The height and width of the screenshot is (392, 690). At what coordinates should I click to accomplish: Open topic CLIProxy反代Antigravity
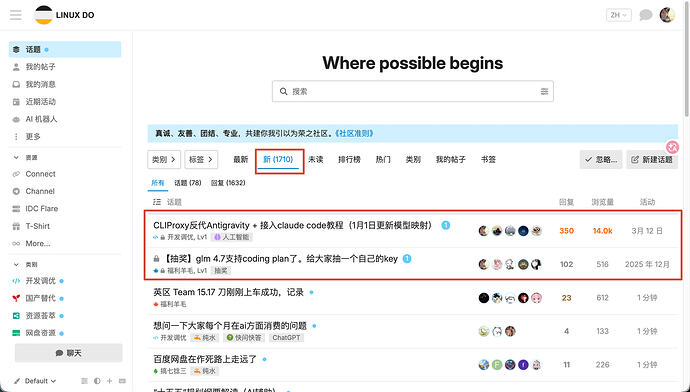(294, 225)
